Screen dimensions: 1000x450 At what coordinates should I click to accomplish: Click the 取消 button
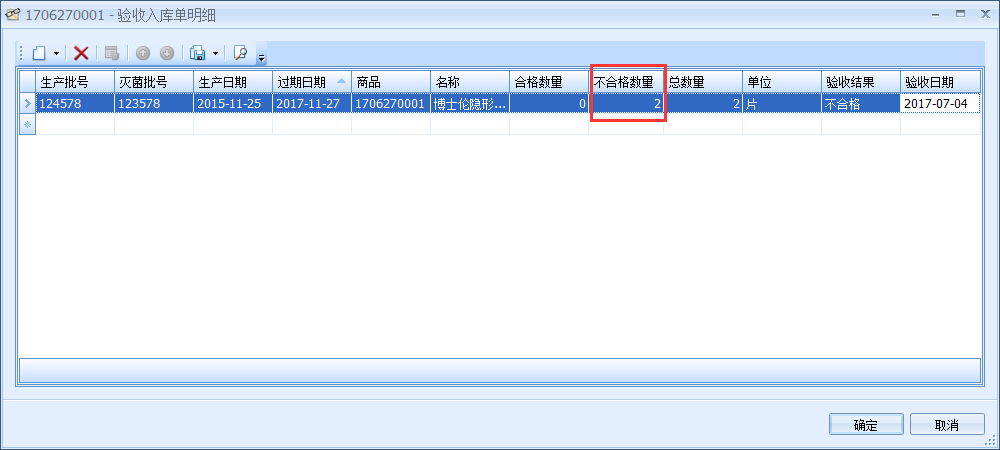[x=947, y=425]
